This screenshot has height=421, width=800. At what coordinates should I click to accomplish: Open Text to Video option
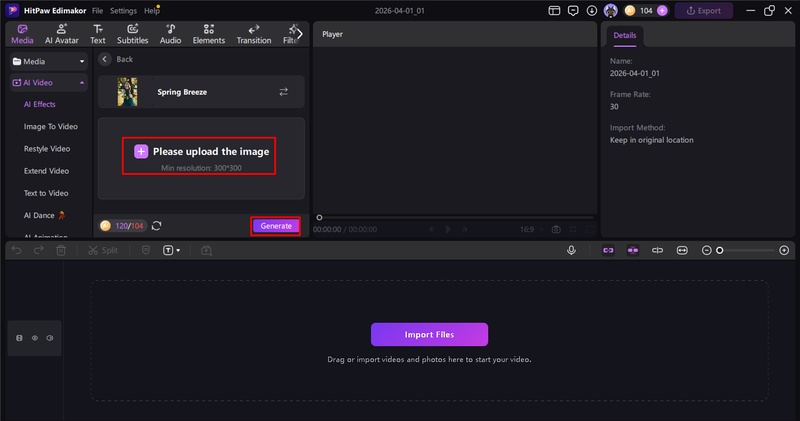(46, 193)
